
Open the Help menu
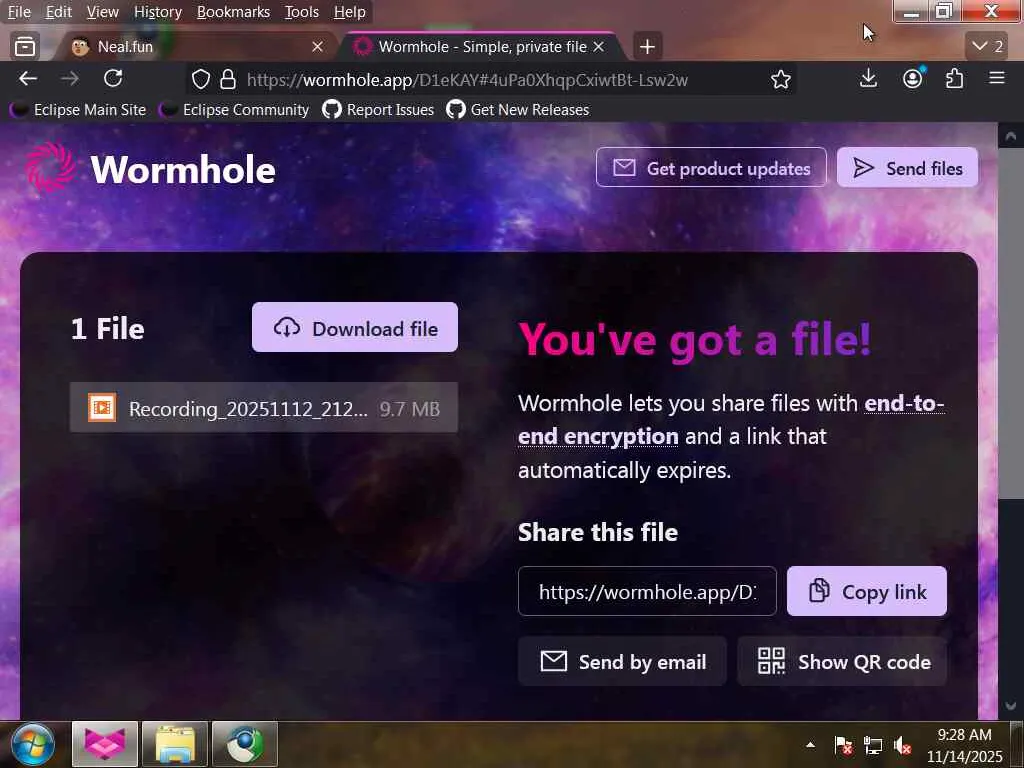coord(349,12)
